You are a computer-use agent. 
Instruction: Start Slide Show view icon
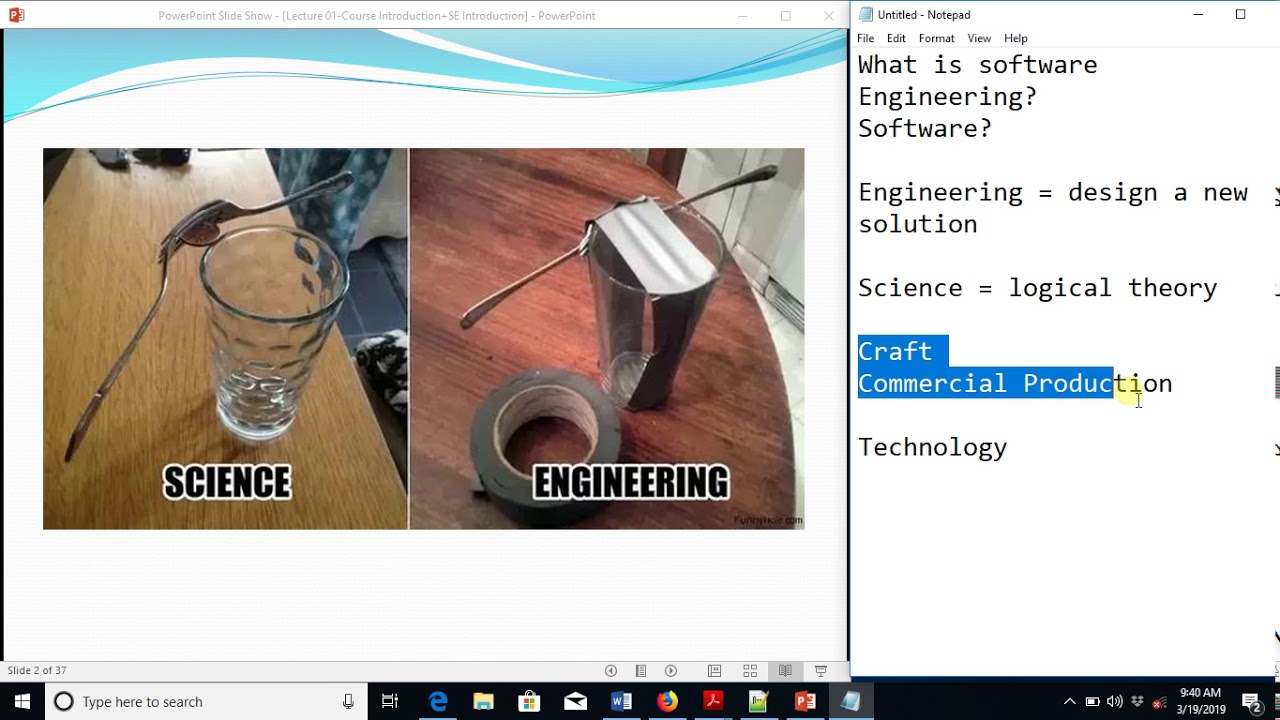pos(821,671)
